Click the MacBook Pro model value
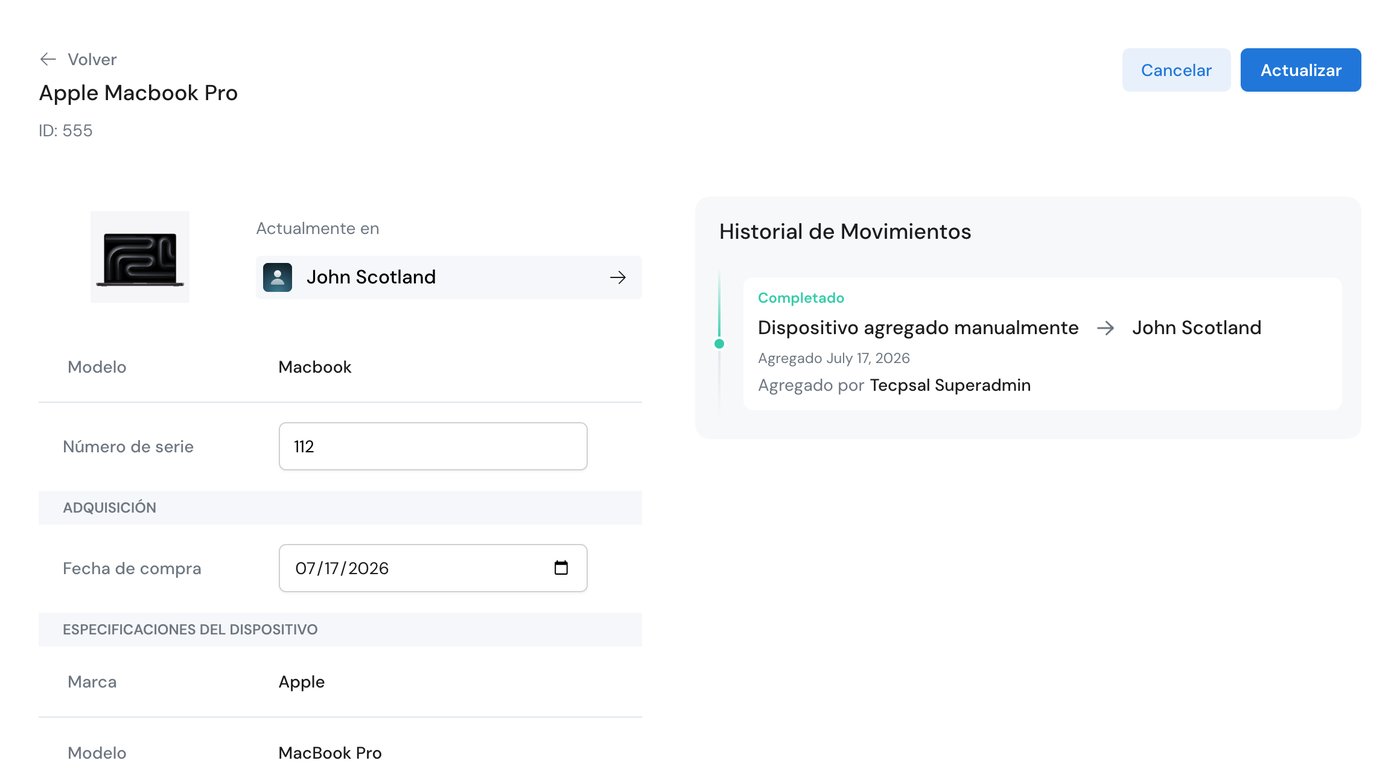This screenshot has height=784, width=1400. click(330, 753)
